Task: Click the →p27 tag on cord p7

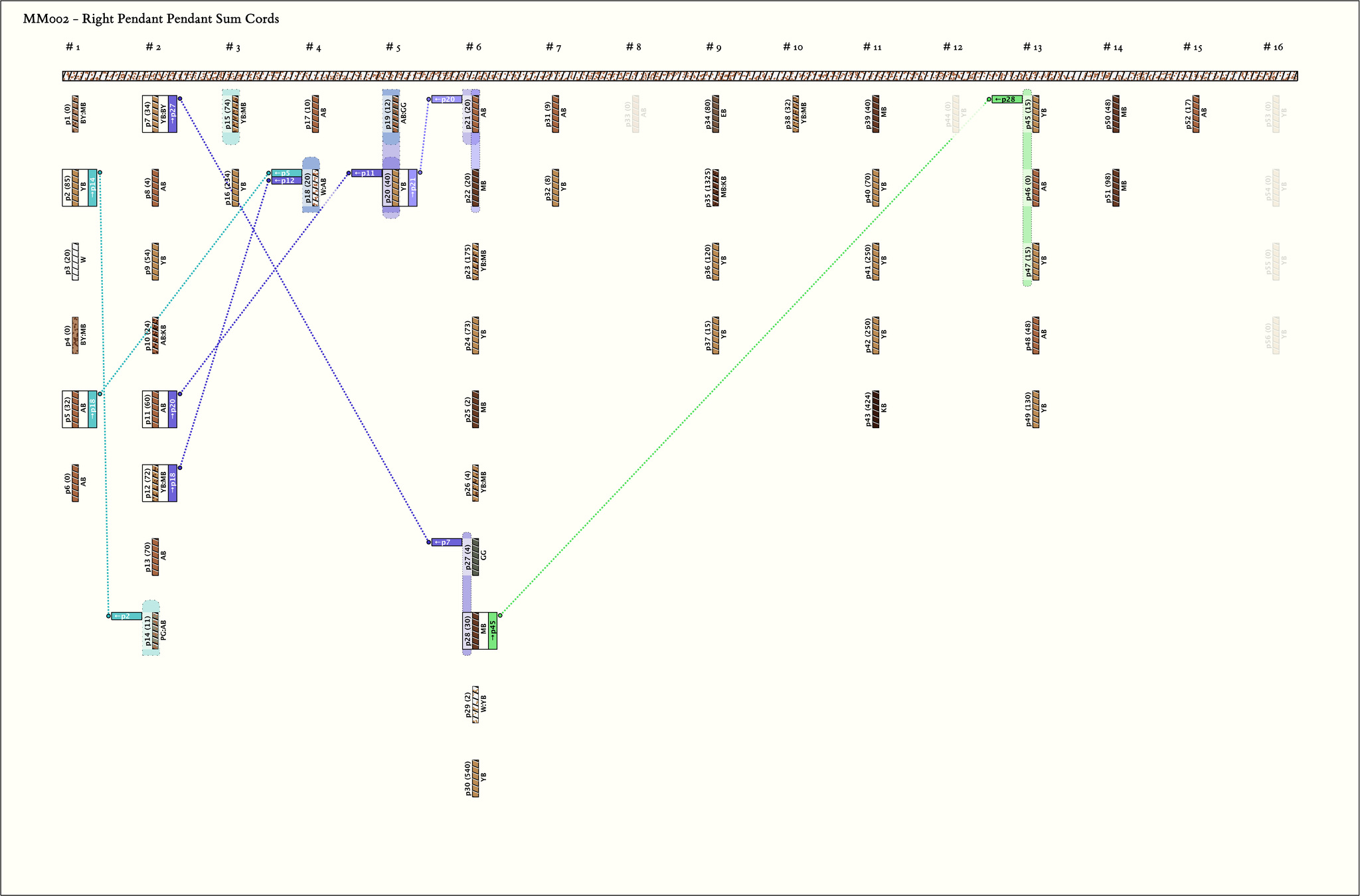Action: click(x=173, y=114)
